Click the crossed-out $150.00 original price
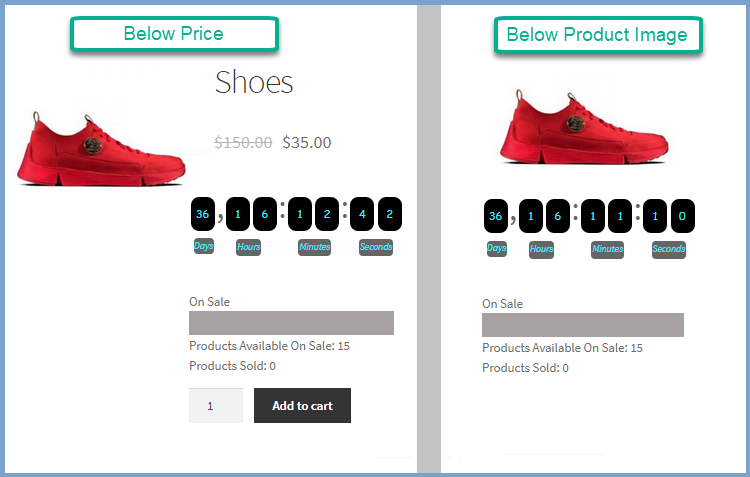 (x=243, y=142)
